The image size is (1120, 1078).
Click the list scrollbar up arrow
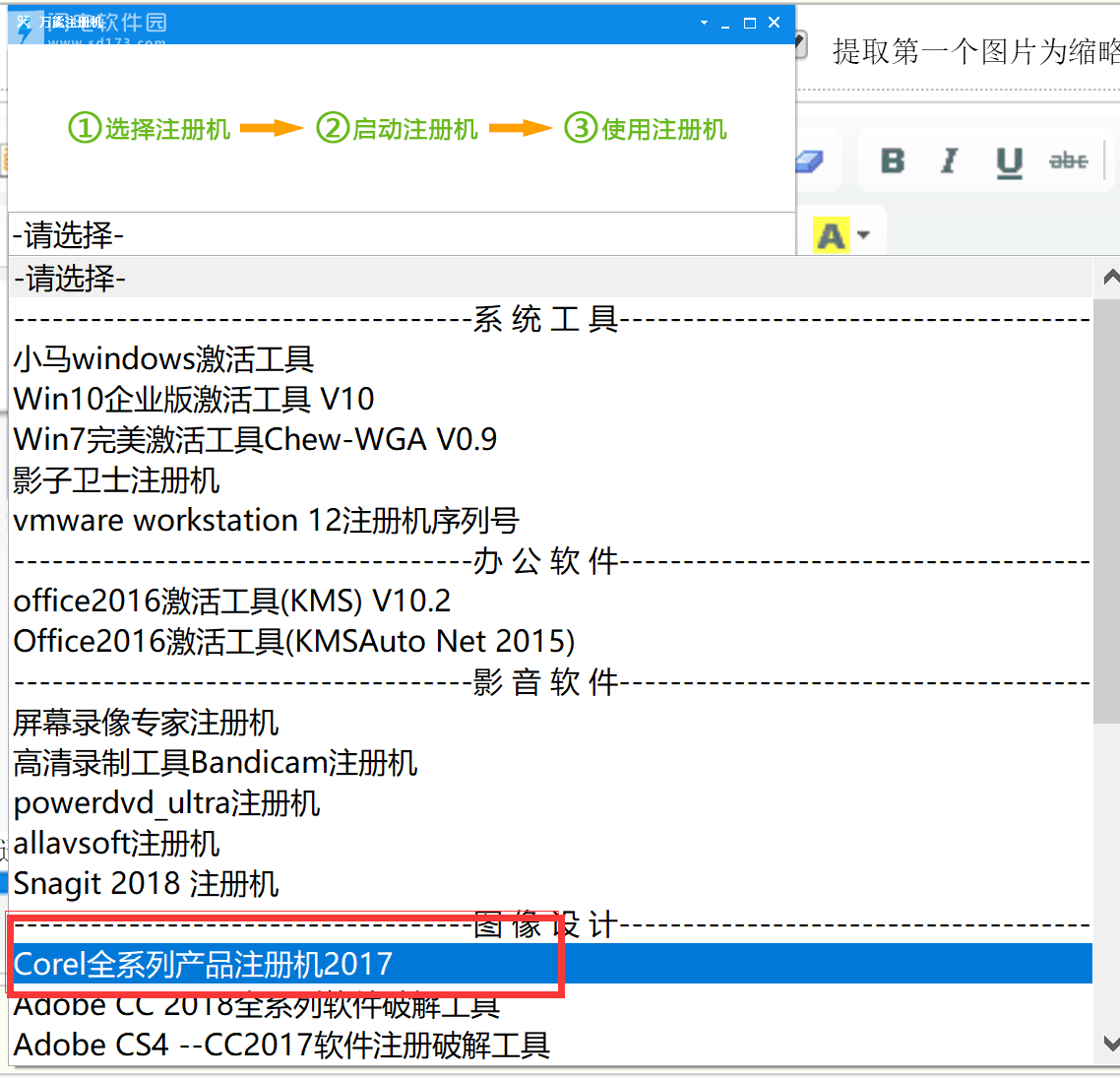tap(1109, 278)
